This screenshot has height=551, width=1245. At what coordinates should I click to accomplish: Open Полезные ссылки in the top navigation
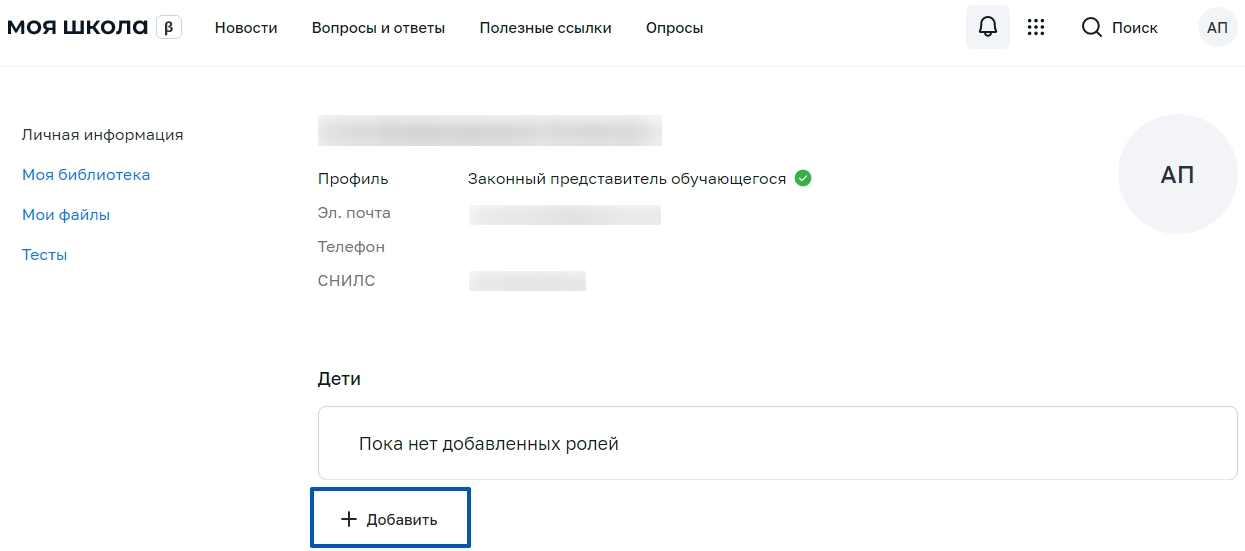coord(545,28)
